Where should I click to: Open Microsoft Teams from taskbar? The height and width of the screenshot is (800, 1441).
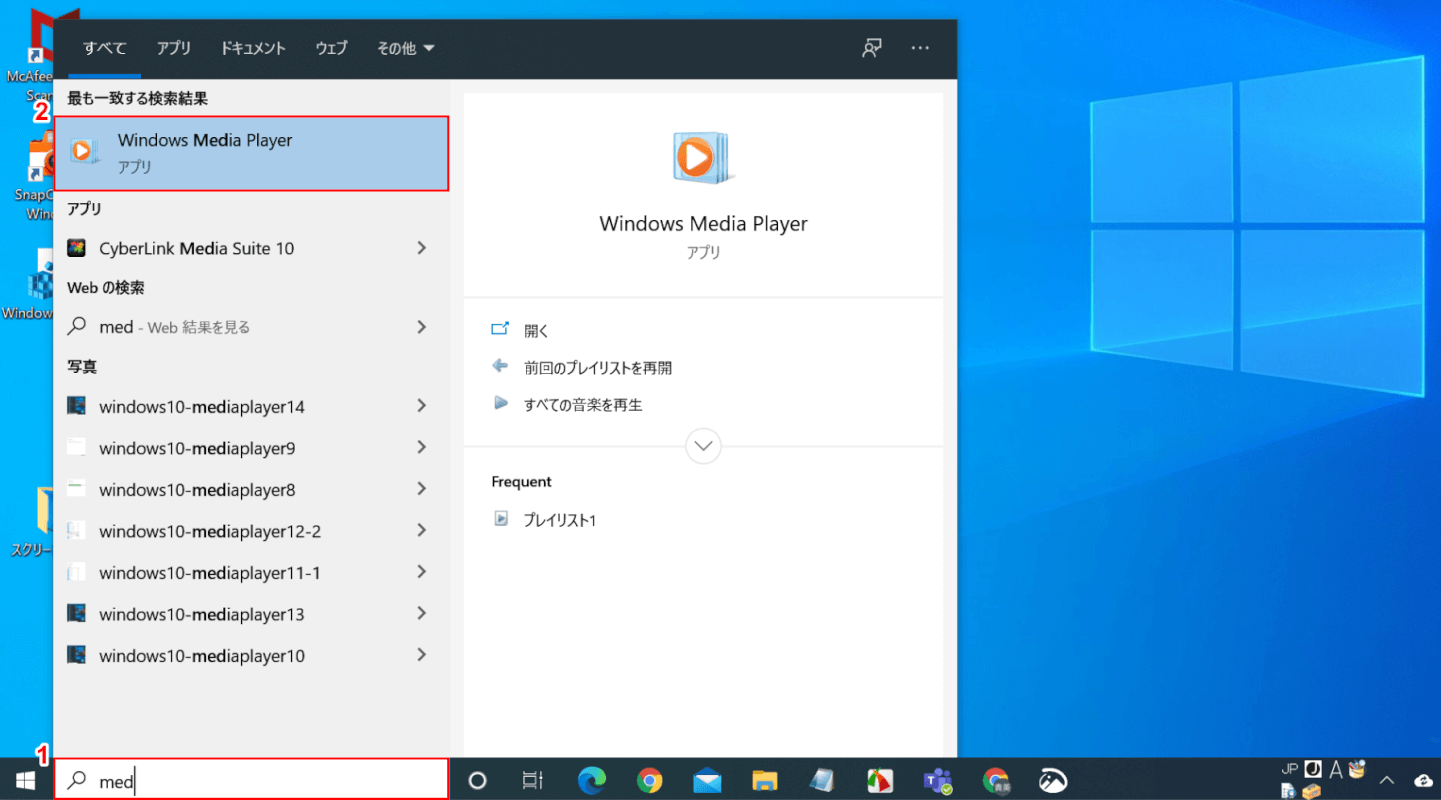(x=938, y=781)
